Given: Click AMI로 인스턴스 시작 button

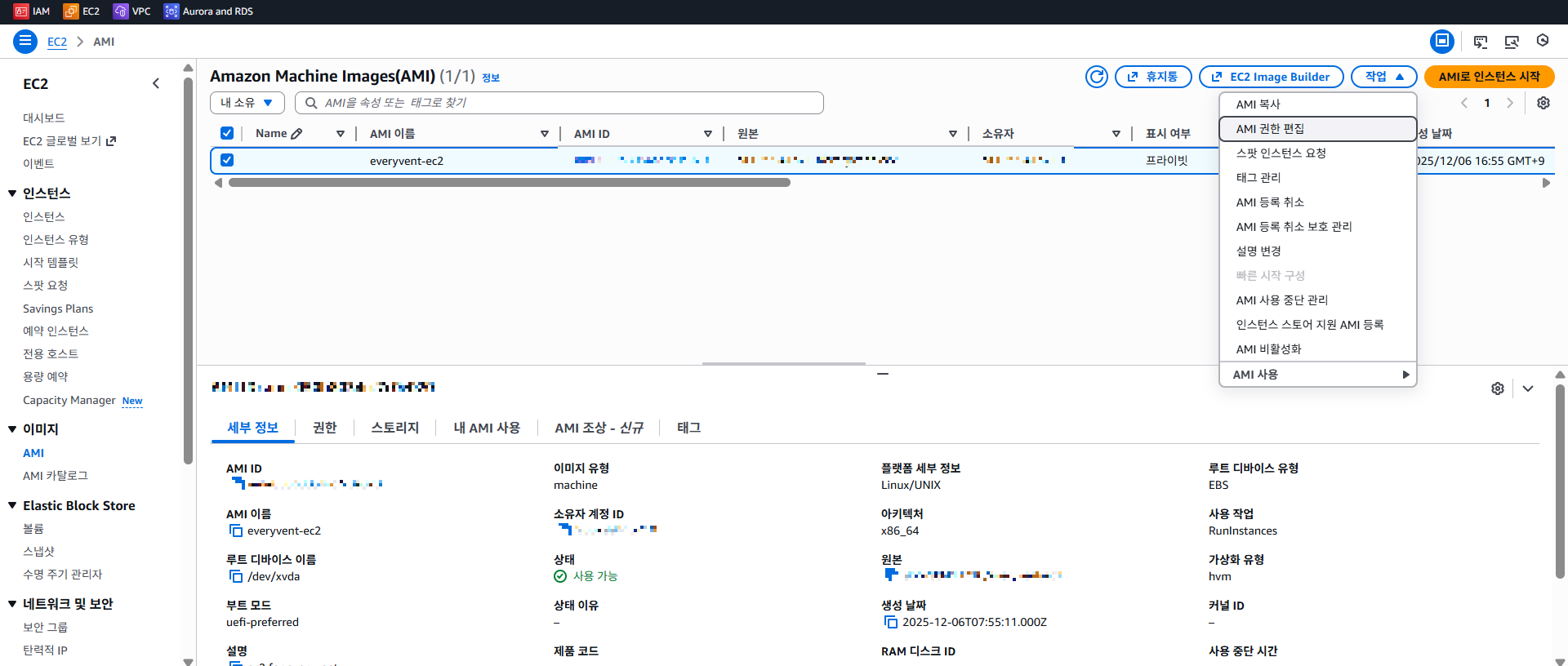Looking at the screenshot, I should coord(1489,77).
